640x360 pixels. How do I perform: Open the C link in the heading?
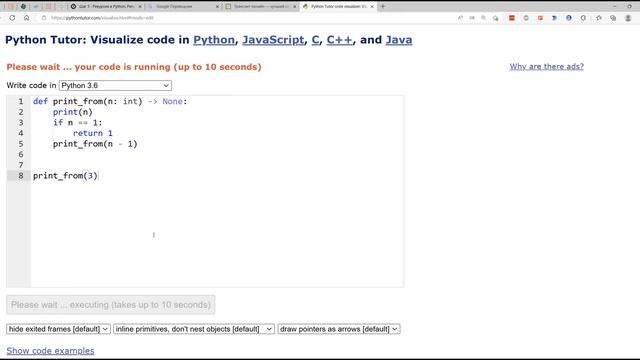click(315, 40)
